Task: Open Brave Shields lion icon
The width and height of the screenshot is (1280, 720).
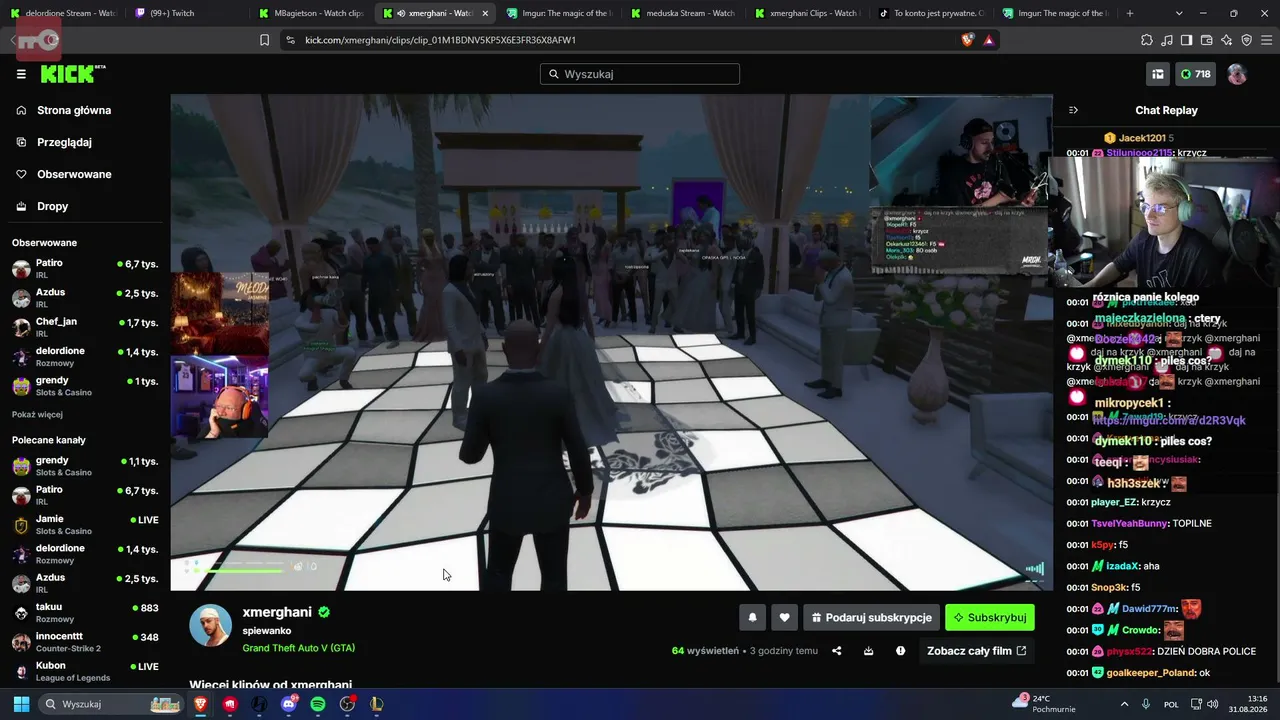Action: tap(967, 40)
